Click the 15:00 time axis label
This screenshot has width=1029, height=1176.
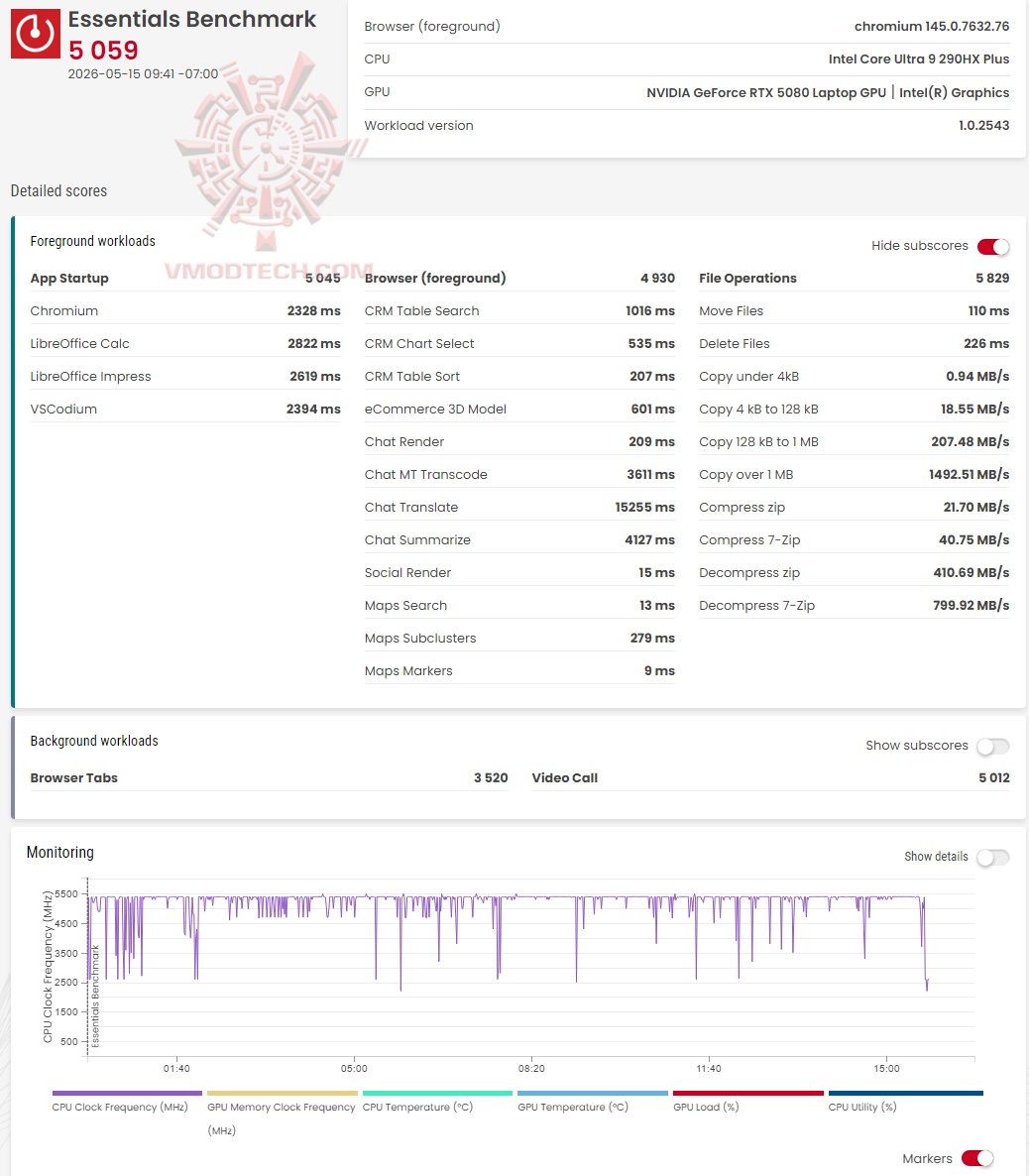pos(886,1068)
